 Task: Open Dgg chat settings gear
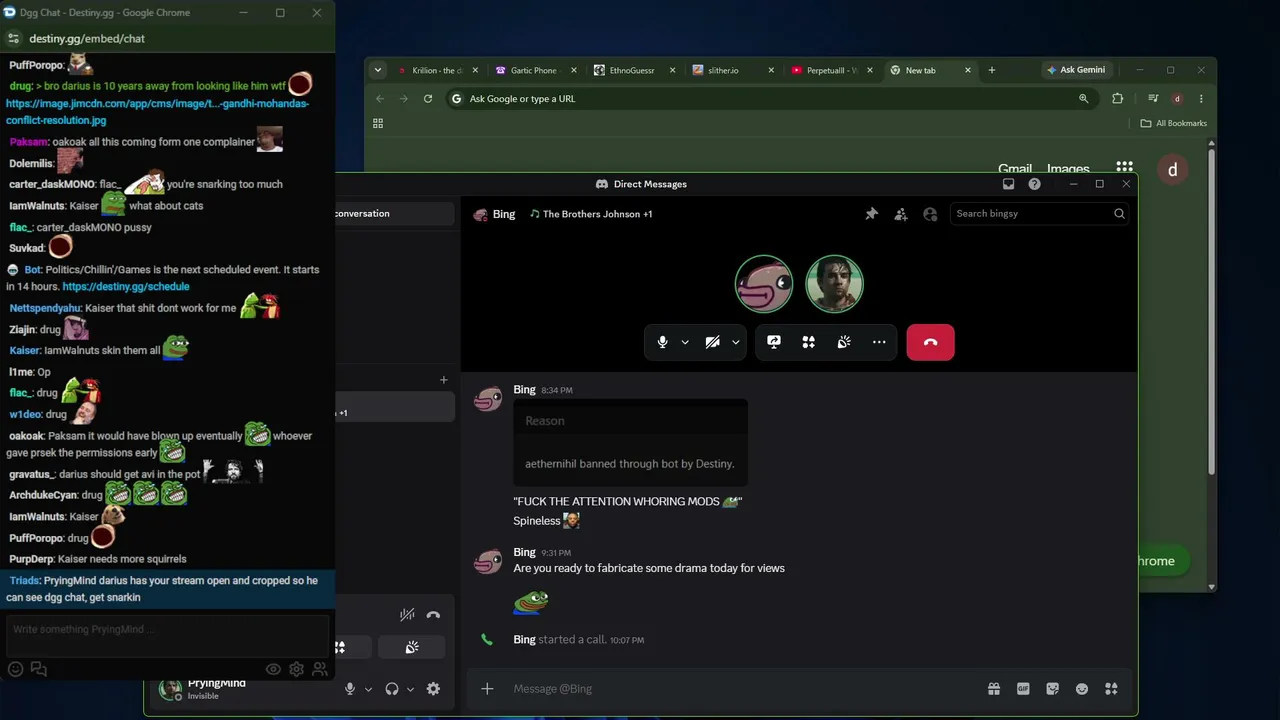(x=297, y=670)
